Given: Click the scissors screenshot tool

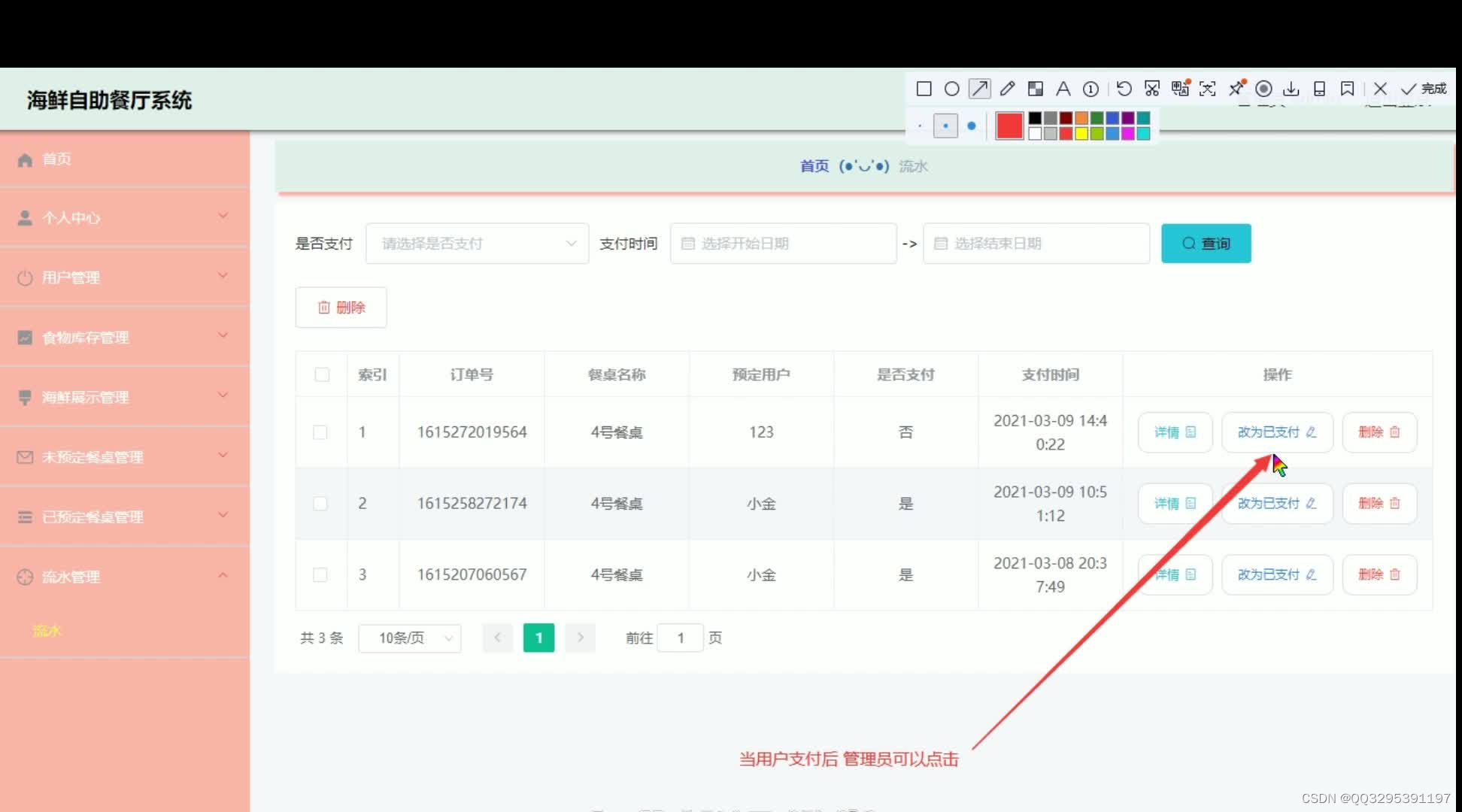Looking at the screenshot, I should coord(1151,89).
